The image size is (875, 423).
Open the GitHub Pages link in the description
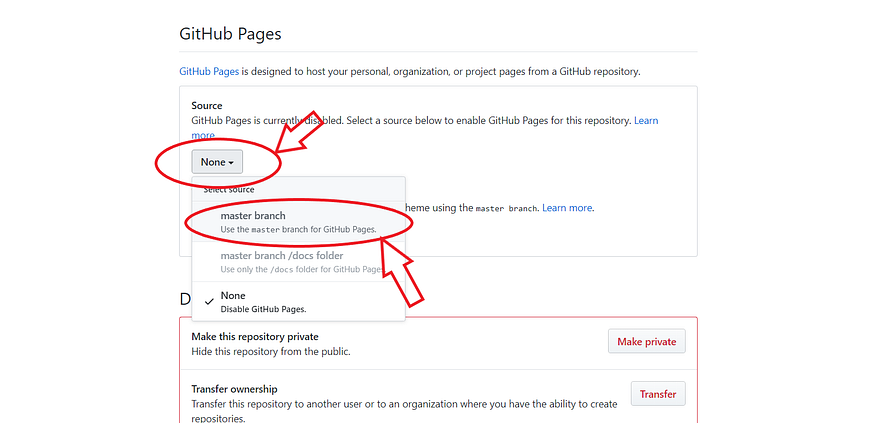coord(209,71)
